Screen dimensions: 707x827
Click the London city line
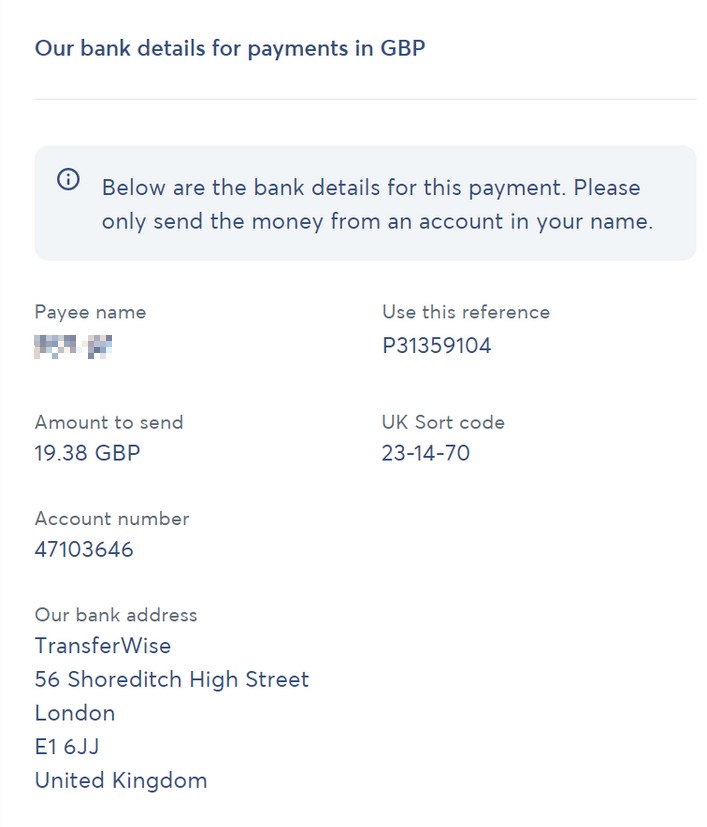click(x=75, y=713)
